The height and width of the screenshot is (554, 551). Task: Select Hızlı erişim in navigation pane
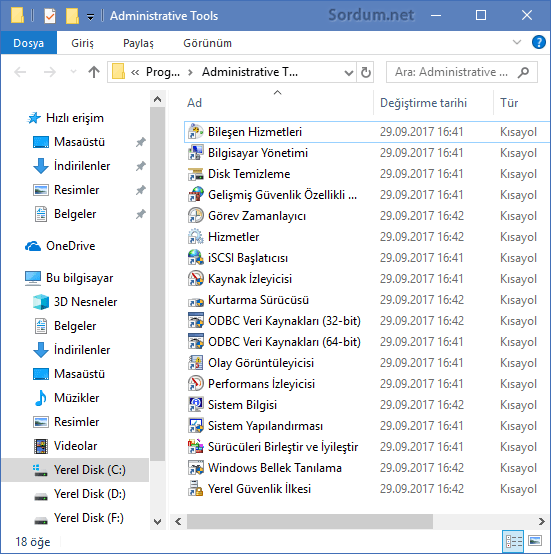click(x=65, y=118)
